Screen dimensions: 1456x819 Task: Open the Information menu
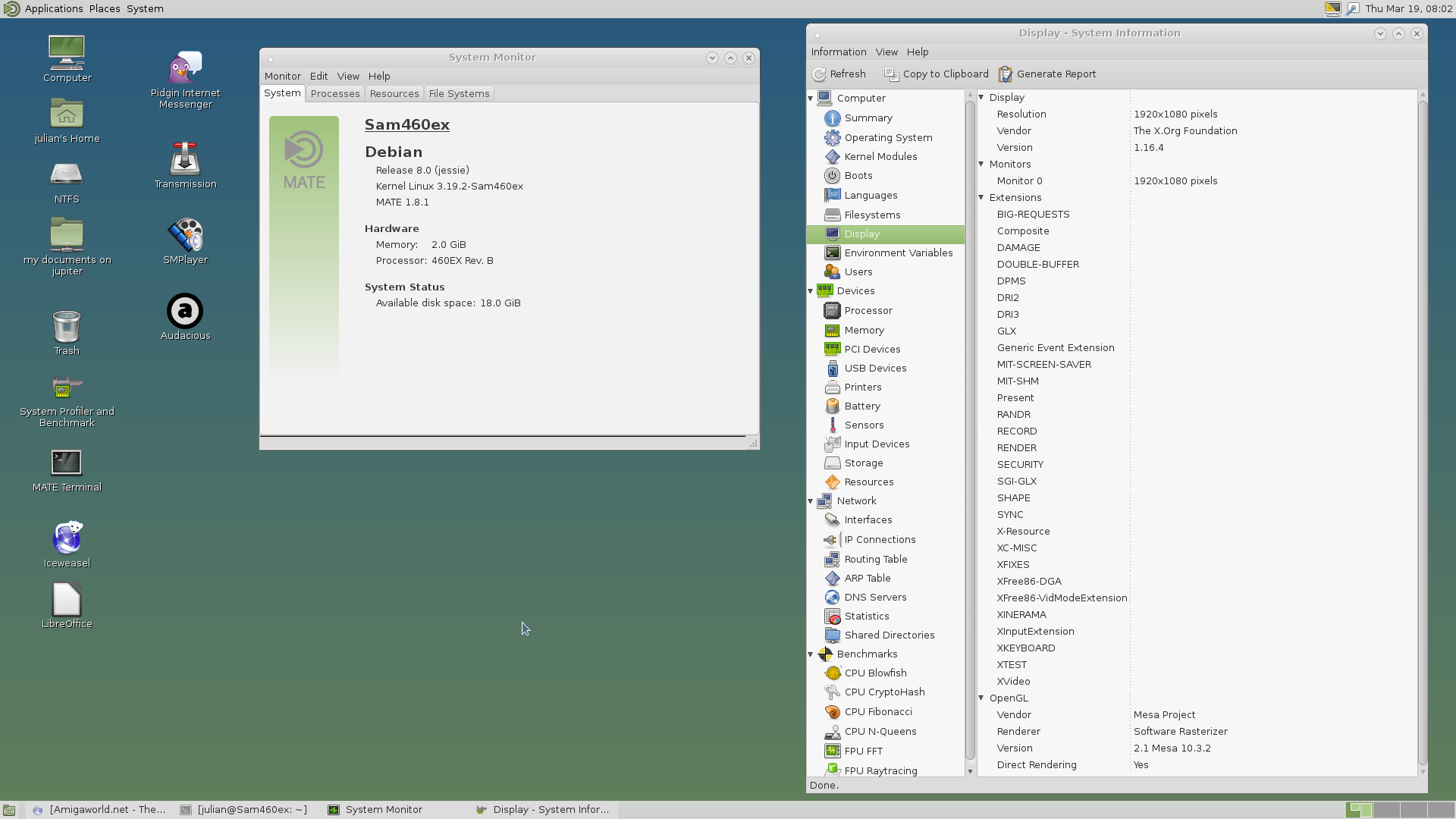838,52
